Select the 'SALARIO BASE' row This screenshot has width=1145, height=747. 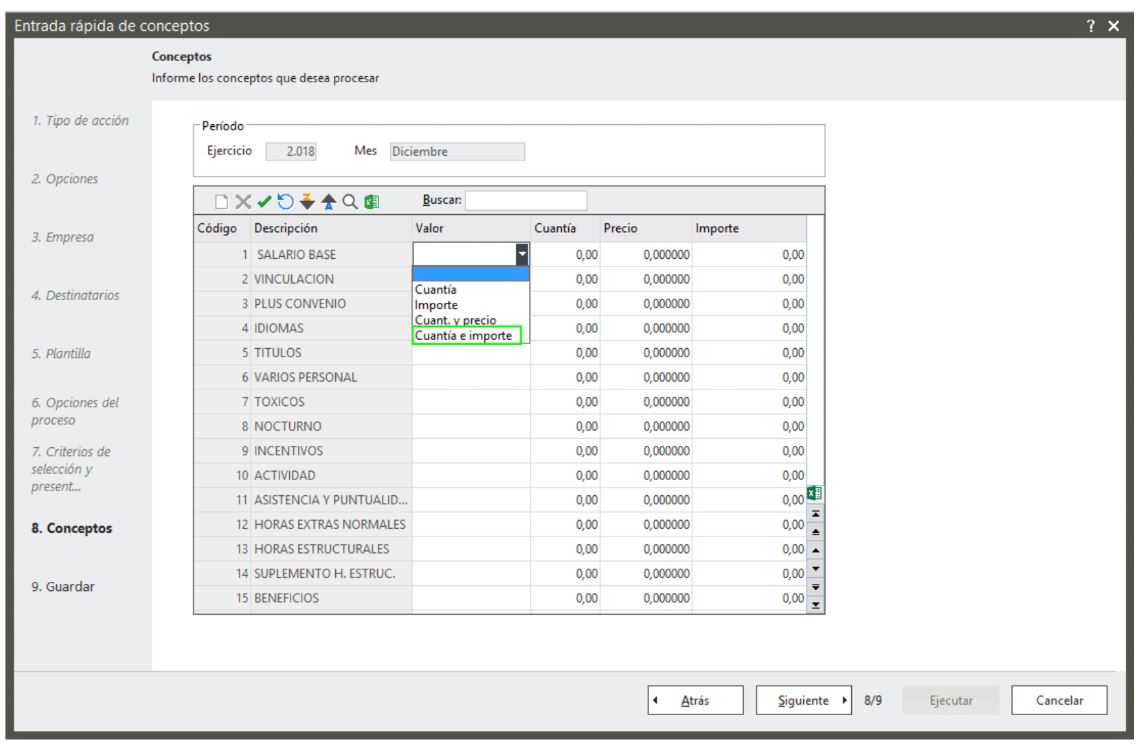pyautogui.click(x=500, y=255)
